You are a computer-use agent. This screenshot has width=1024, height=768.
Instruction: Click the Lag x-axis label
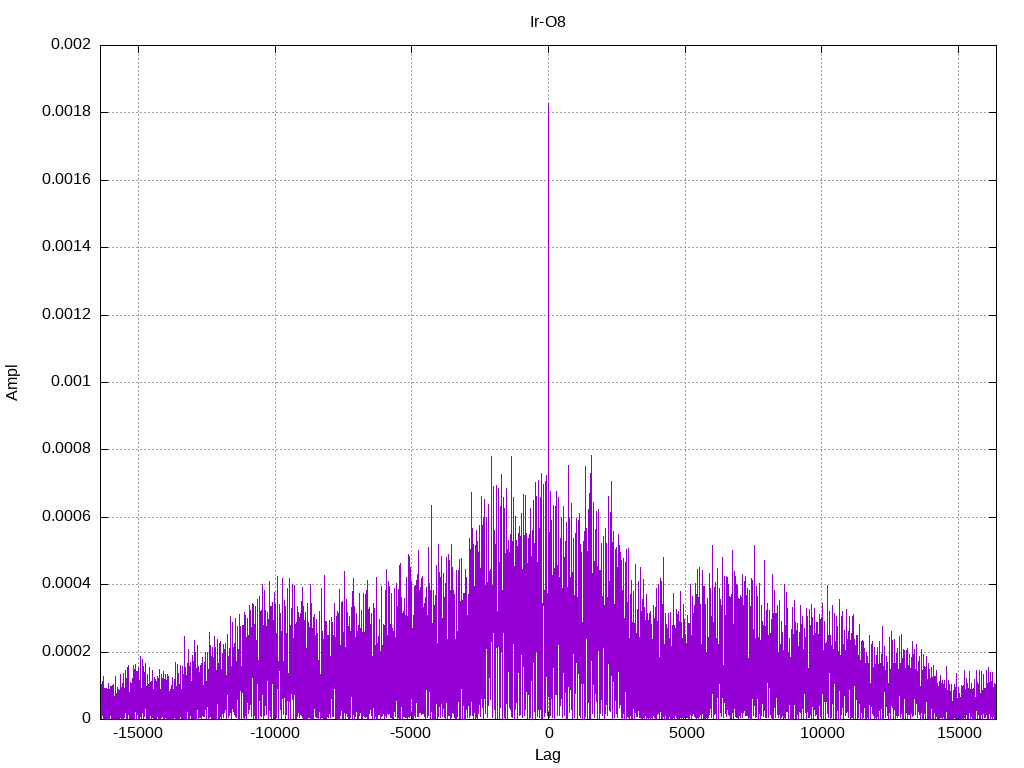[x=547, y=755]
